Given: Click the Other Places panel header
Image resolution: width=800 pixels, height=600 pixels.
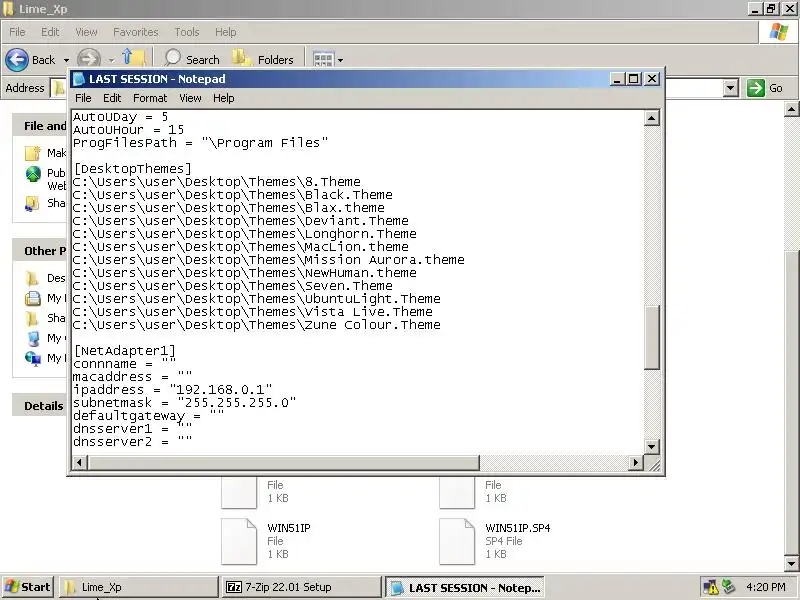Looking at the screenshot, I should tap(41, 251).
